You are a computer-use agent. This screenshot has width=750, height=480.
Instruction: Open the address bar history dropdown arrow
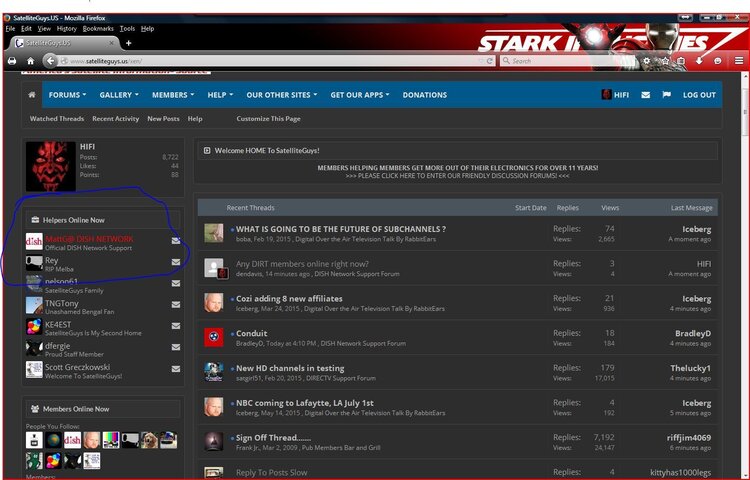click(481, 61)
